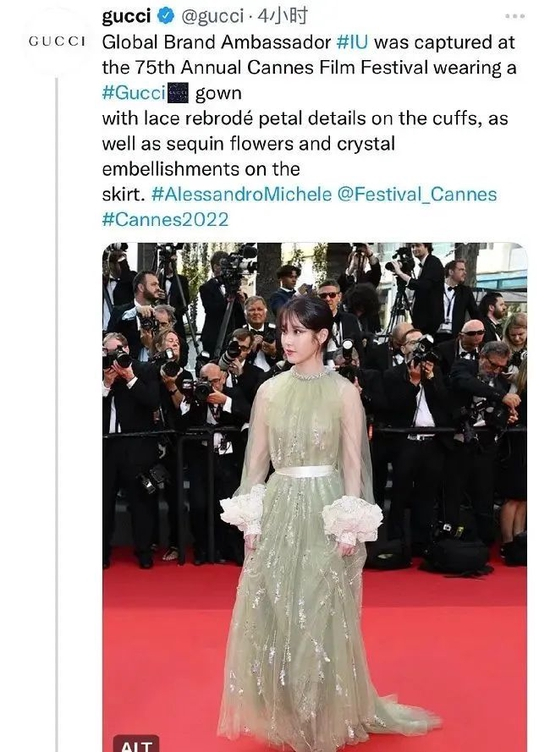Open the gucci display name
550x752 pixels.
point(126,17)
